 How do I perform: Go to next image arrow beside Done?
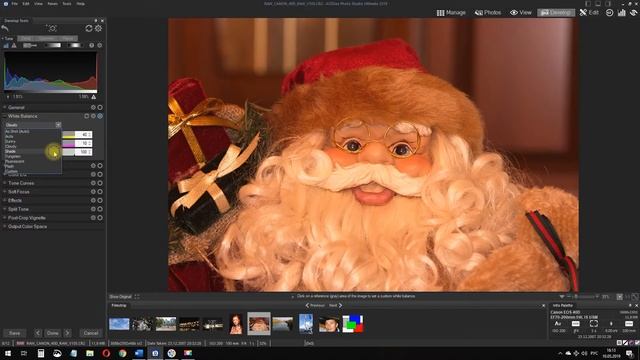(x=67, y=333)
